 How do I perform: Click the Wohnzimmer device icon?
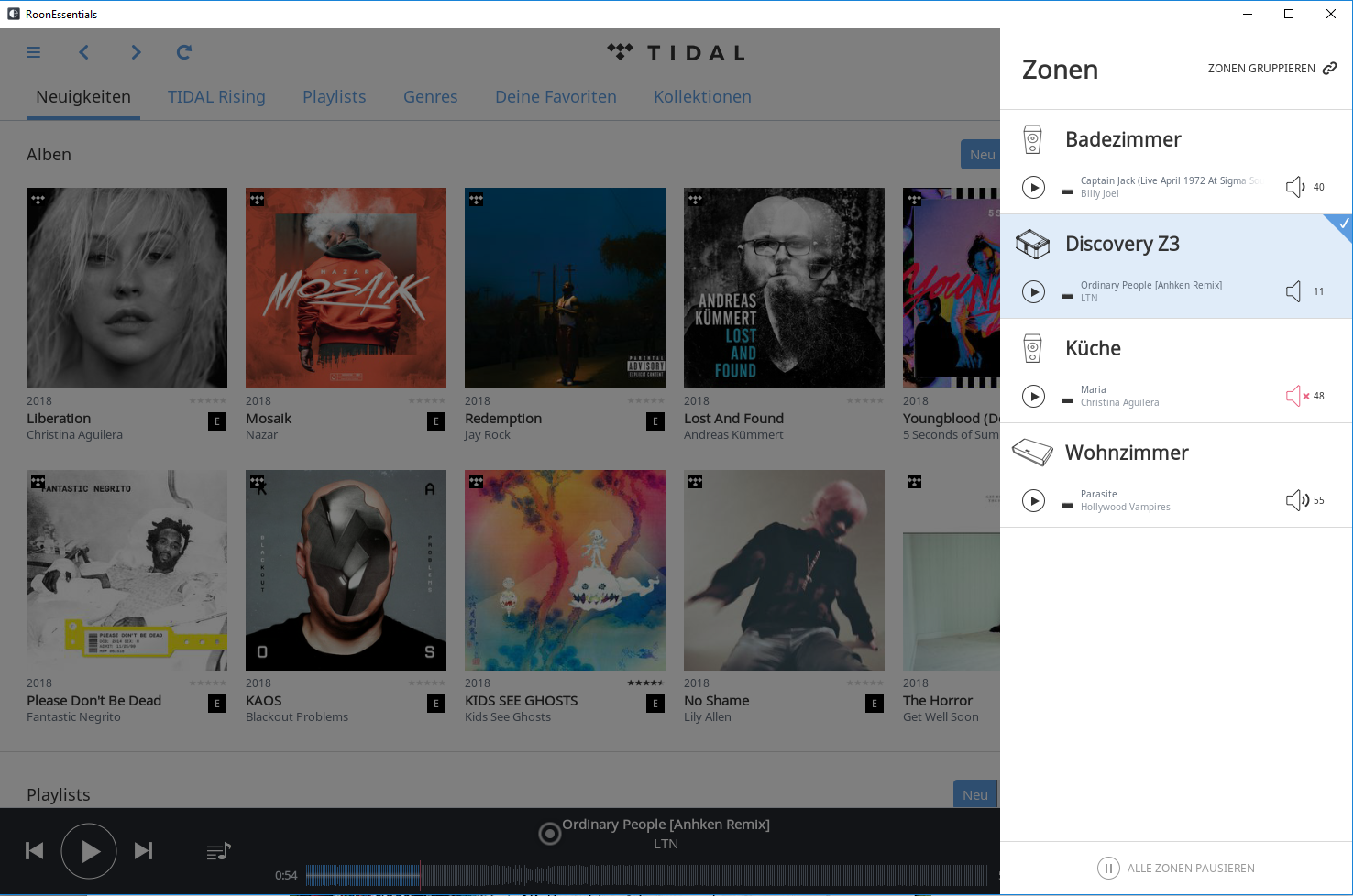[x=1032, y=453]
